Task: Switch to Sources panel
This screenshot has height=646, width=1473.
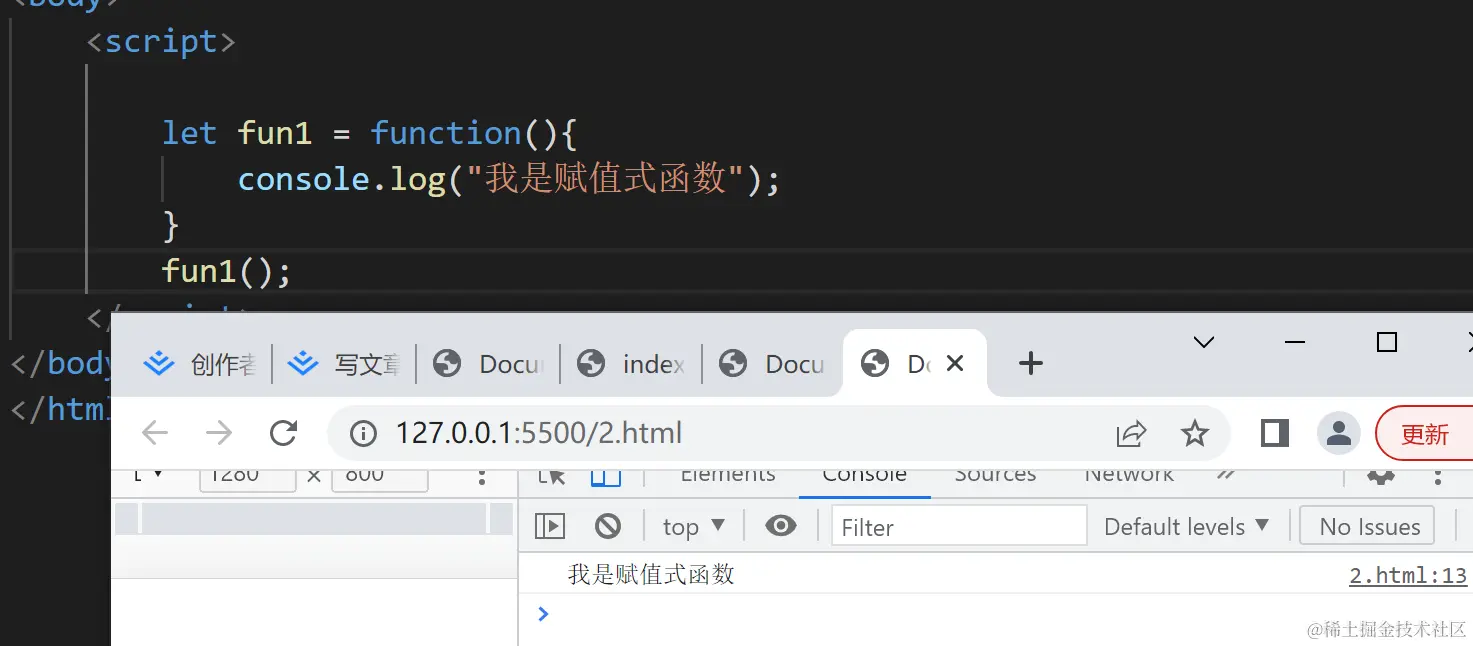Action: point(995,476)
